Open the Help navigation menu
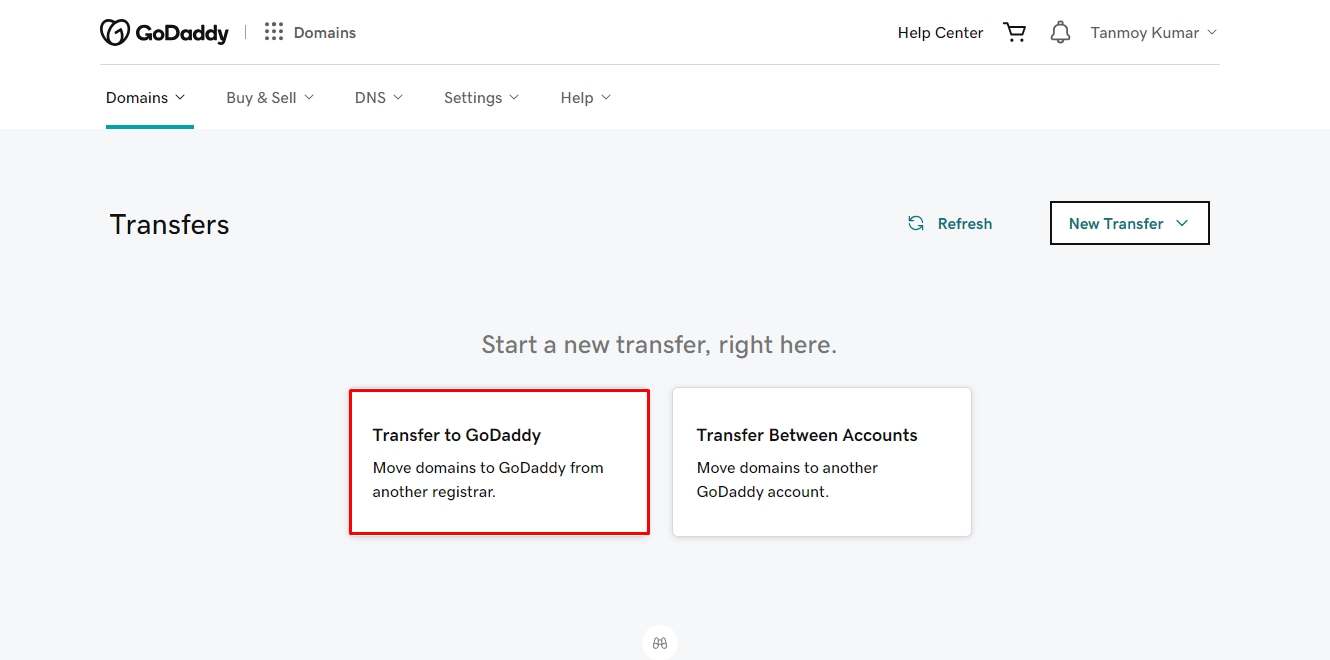This screenshot has height=660, width=1330. click(585, 97)
